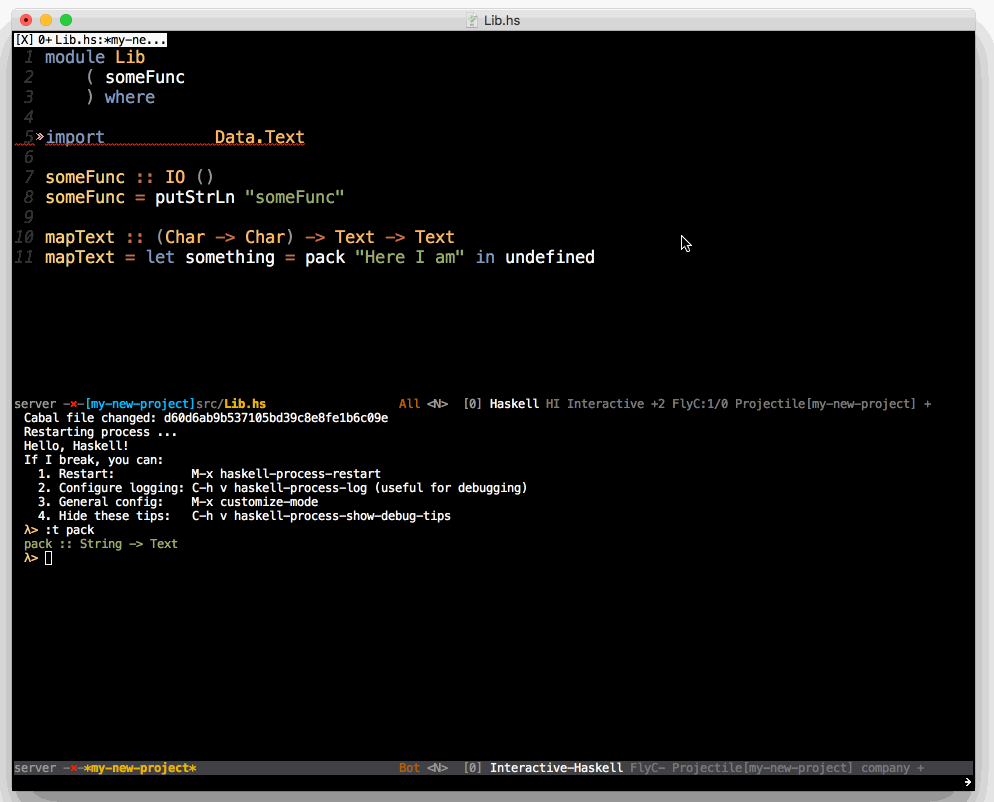Click 'someFunc' in the export list
This screenshot has width=994, height=802.
point(145,77)
